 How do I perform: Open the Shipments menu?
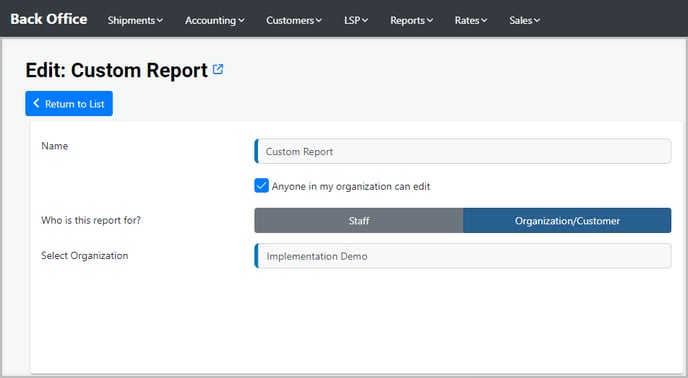(x=135, y=20)
